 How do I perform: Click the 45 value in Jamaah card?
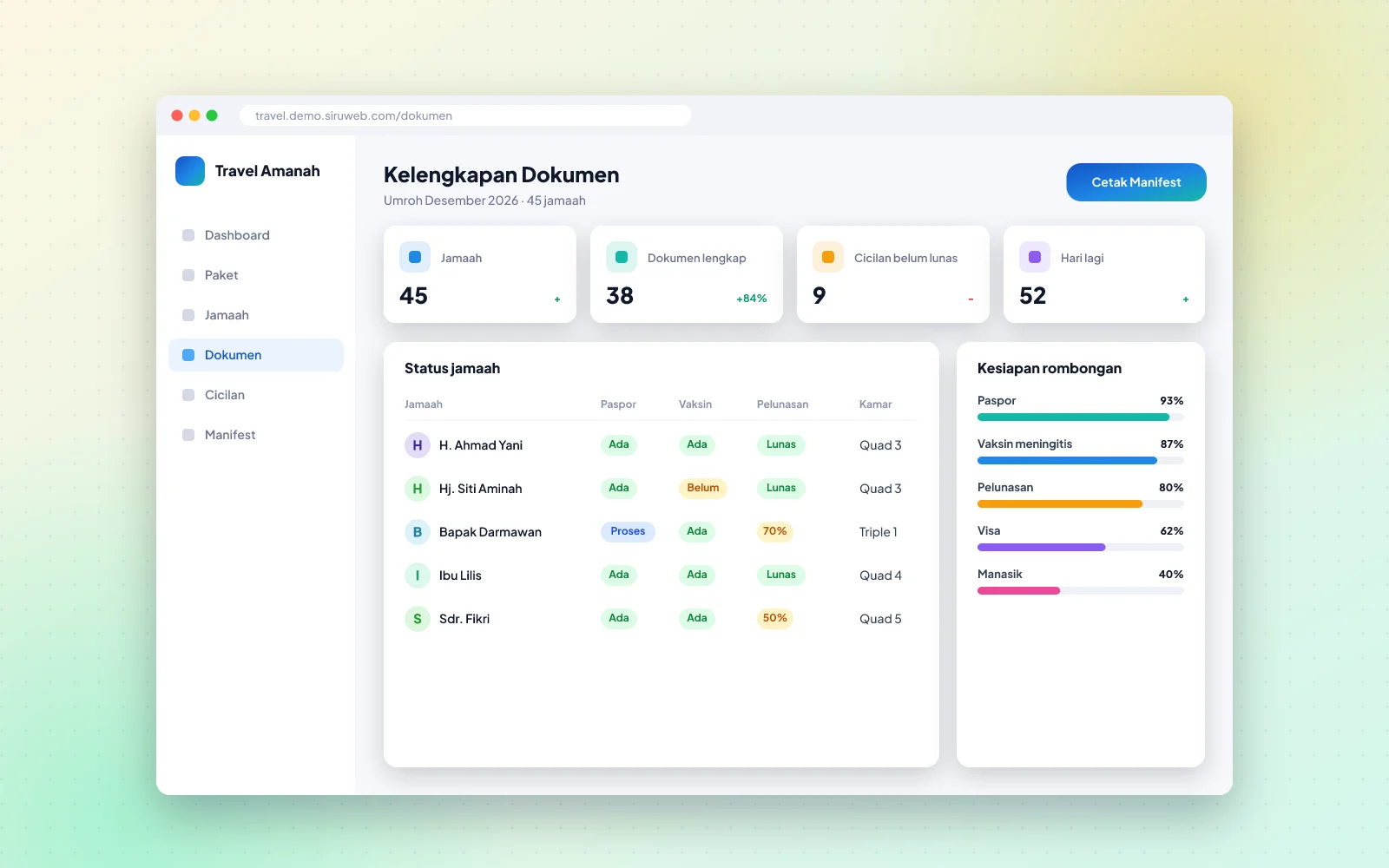[x=413, y=296]
